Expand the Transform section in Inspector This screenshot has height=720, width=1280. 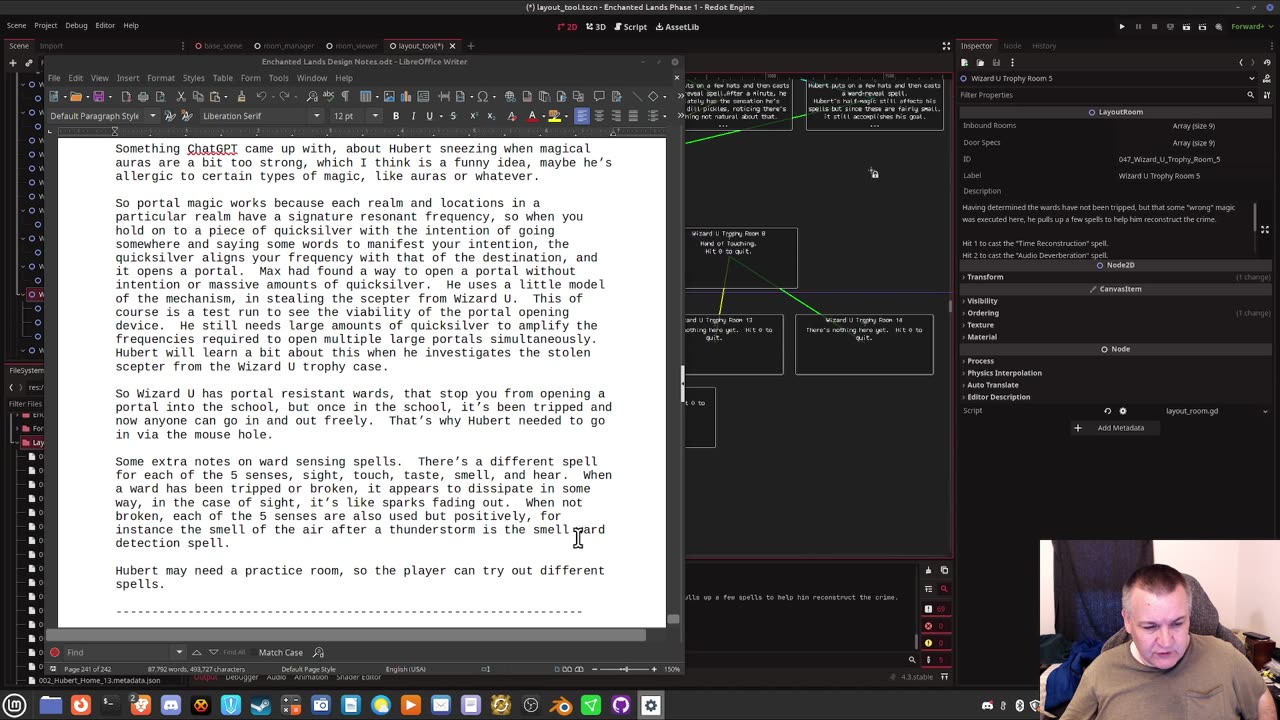click(985, 277)
